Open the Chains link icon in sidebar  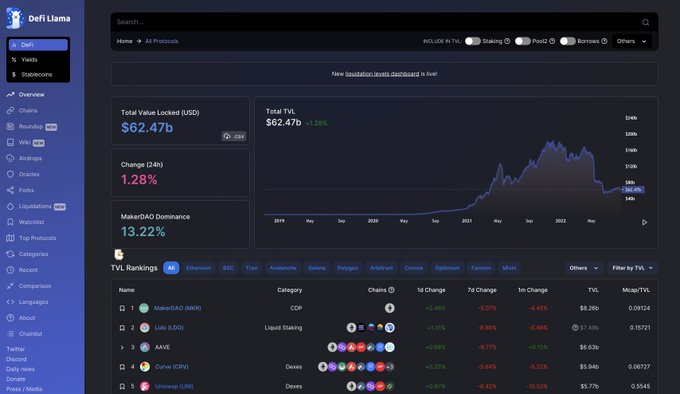coord(10,111)
